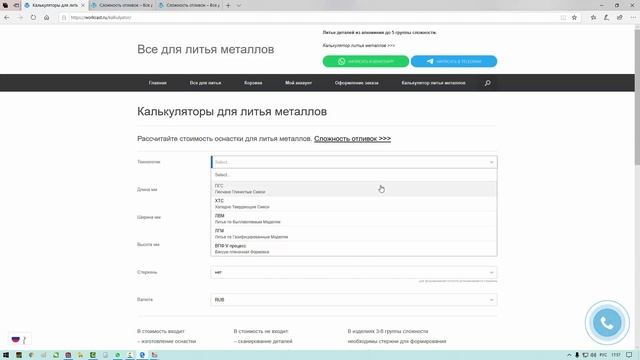Select ВПФ V-процесс option
Viewport: 640px width, 360px height.
click(354, 249)
